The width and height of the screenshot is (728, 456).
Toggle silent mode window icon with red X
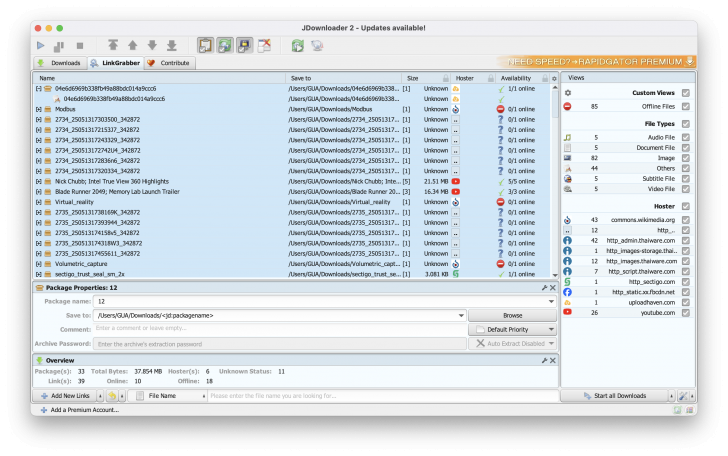click(264, 46)
